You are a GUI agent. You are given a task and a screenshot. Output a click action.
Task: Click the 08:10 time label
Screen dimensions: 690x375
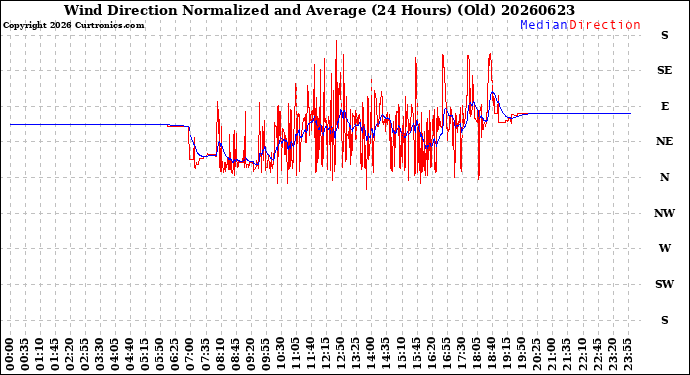[x=220, y=355]
